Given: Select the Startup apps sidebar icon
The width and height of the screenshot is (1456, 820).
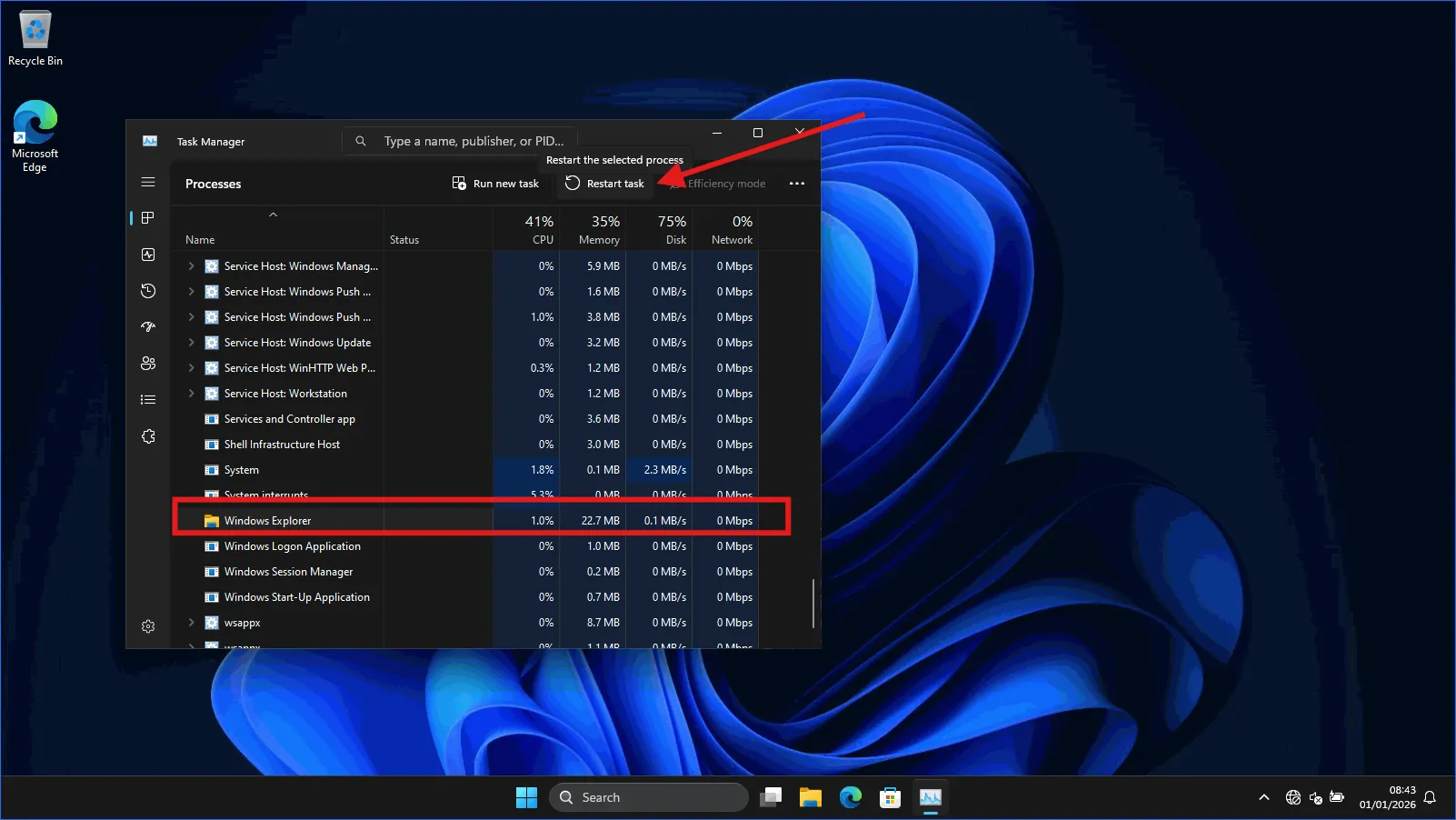Looking at the screenshot, I should [x=148, y=326].
